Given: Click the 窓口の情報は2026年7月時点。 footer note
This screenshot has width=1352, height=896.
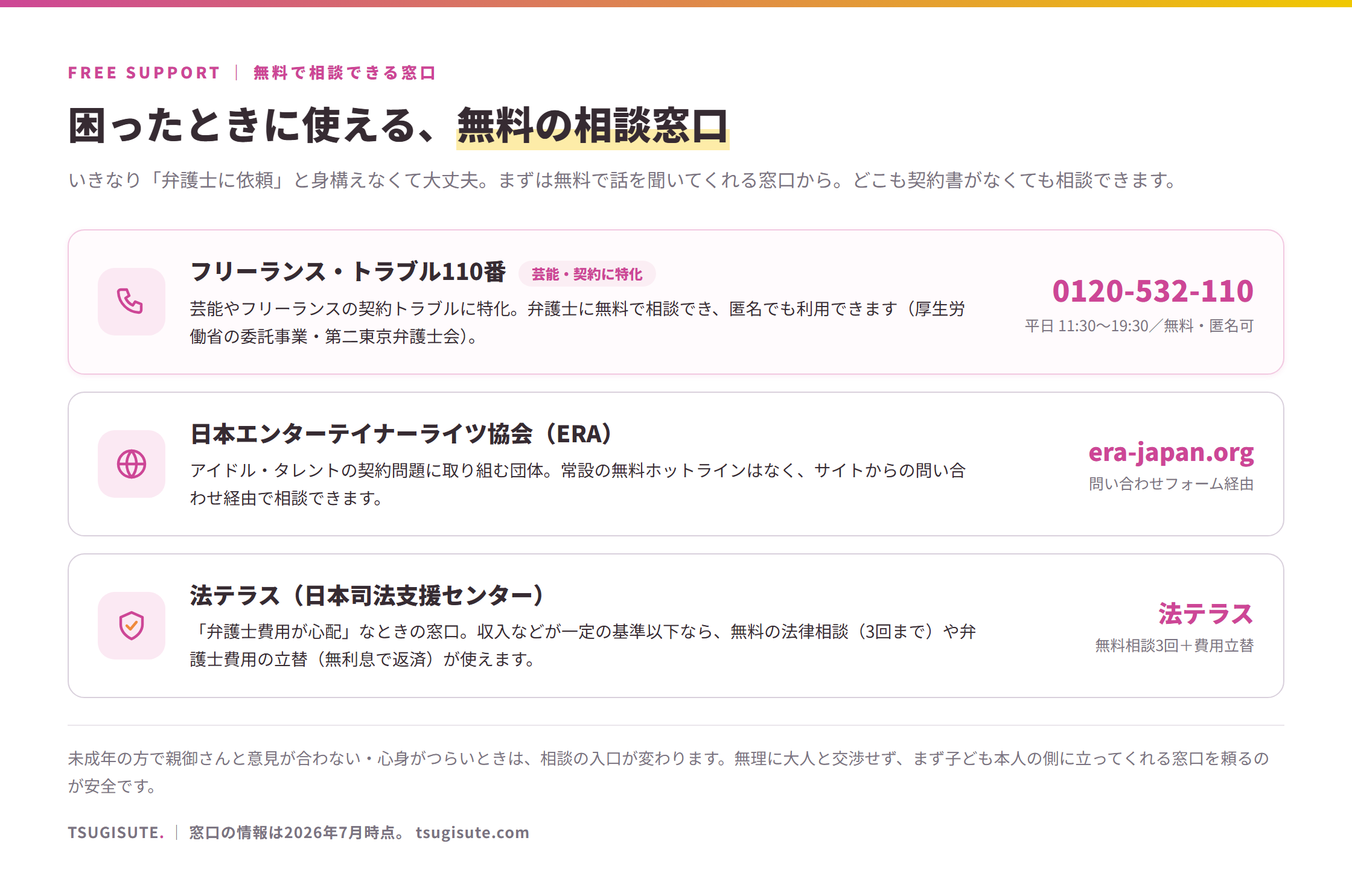Looking at the screenshot, I should coord(297,832).
